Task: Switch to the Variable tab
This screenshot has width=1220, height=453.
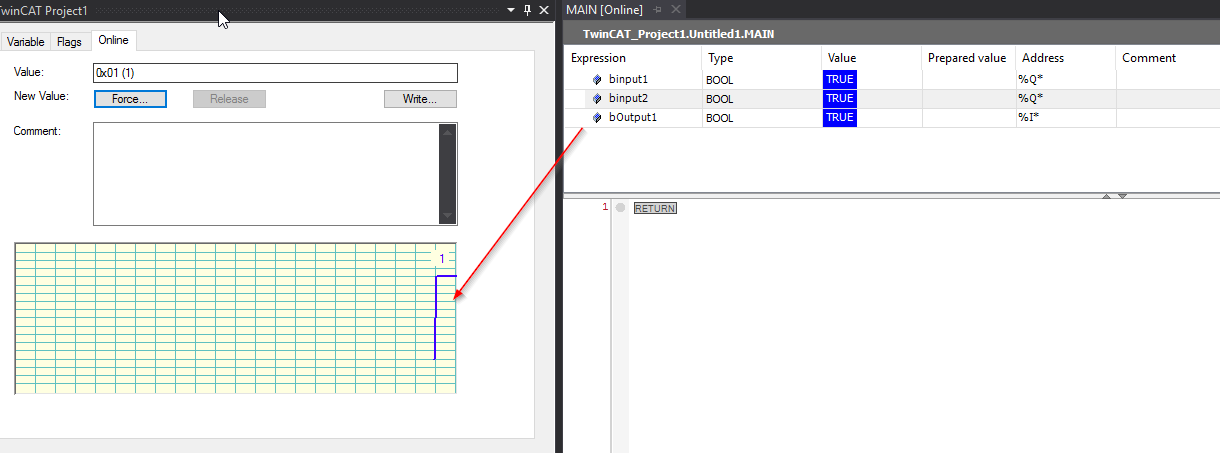Action: point(25,42)
